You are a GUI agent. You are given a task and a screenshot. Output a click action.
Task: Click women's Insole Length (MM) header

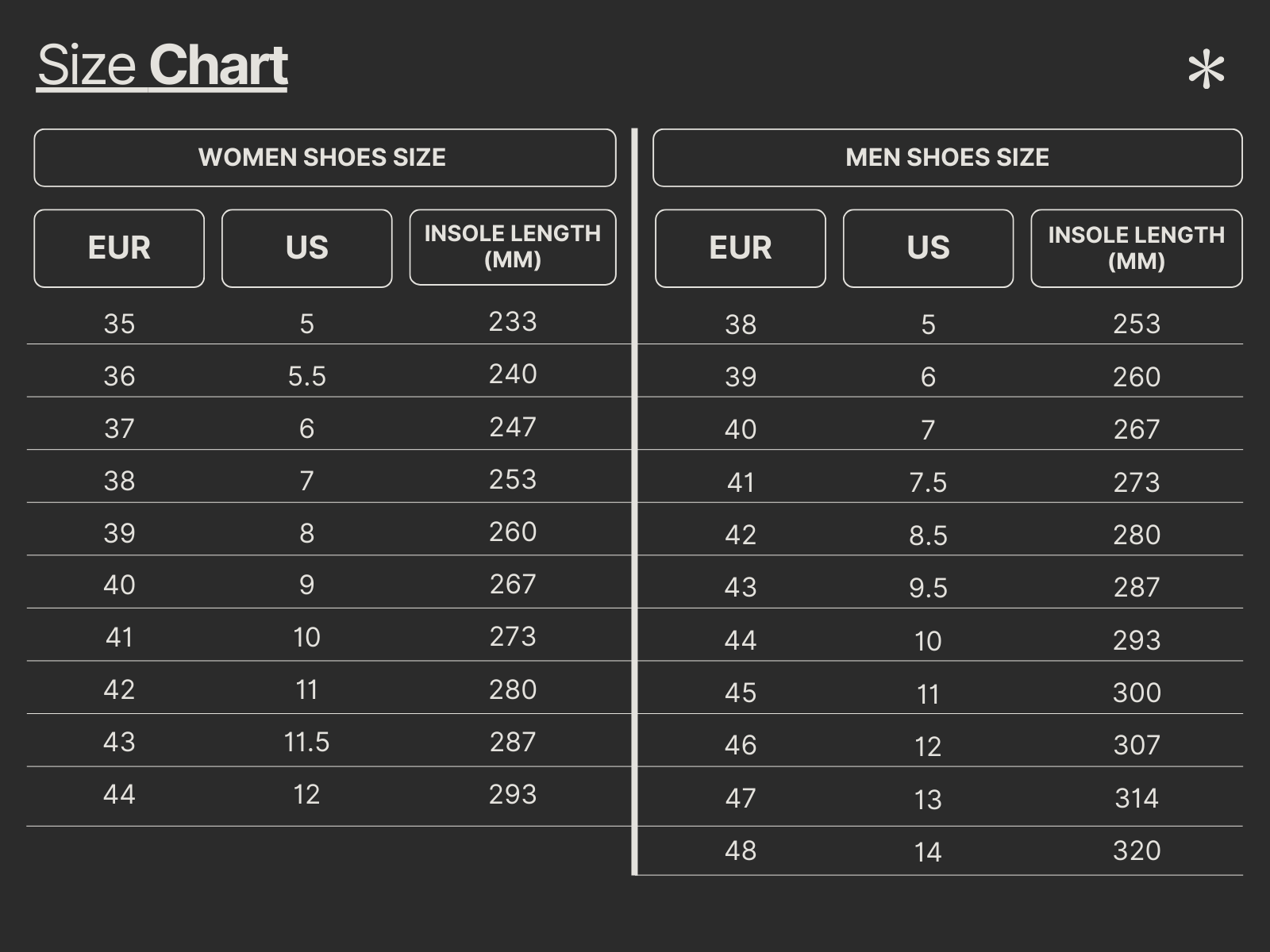(x=513, y=247)
